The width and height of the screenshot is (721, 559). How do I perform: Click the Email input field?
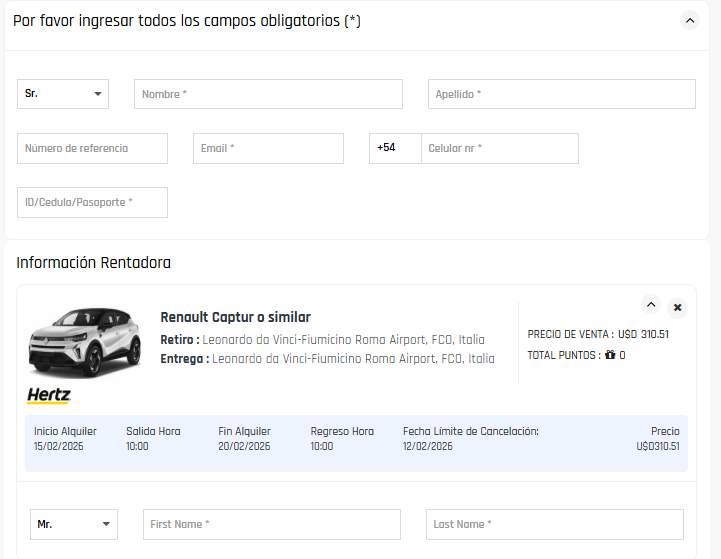point(268,148)
